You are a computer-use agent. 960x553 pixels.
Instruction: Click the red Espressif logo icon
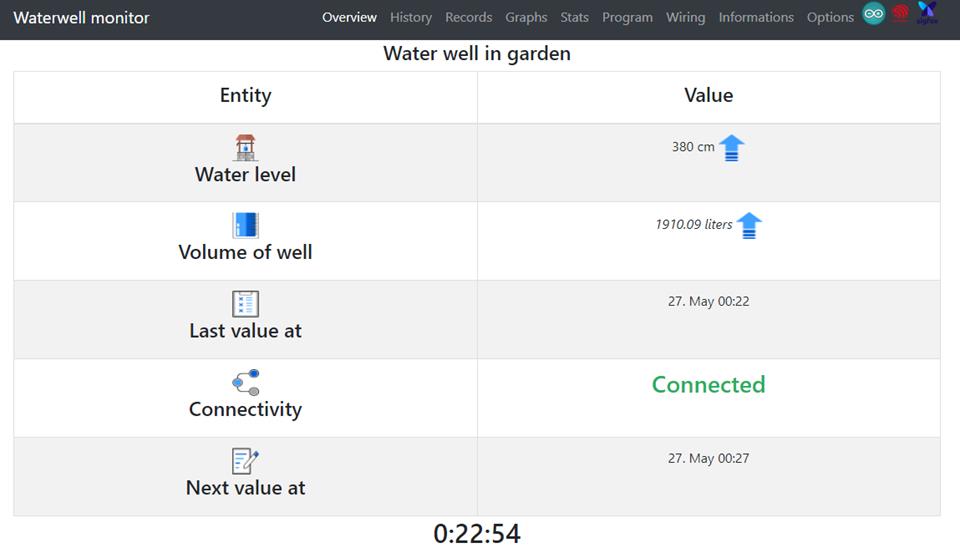tap(901, 14)
